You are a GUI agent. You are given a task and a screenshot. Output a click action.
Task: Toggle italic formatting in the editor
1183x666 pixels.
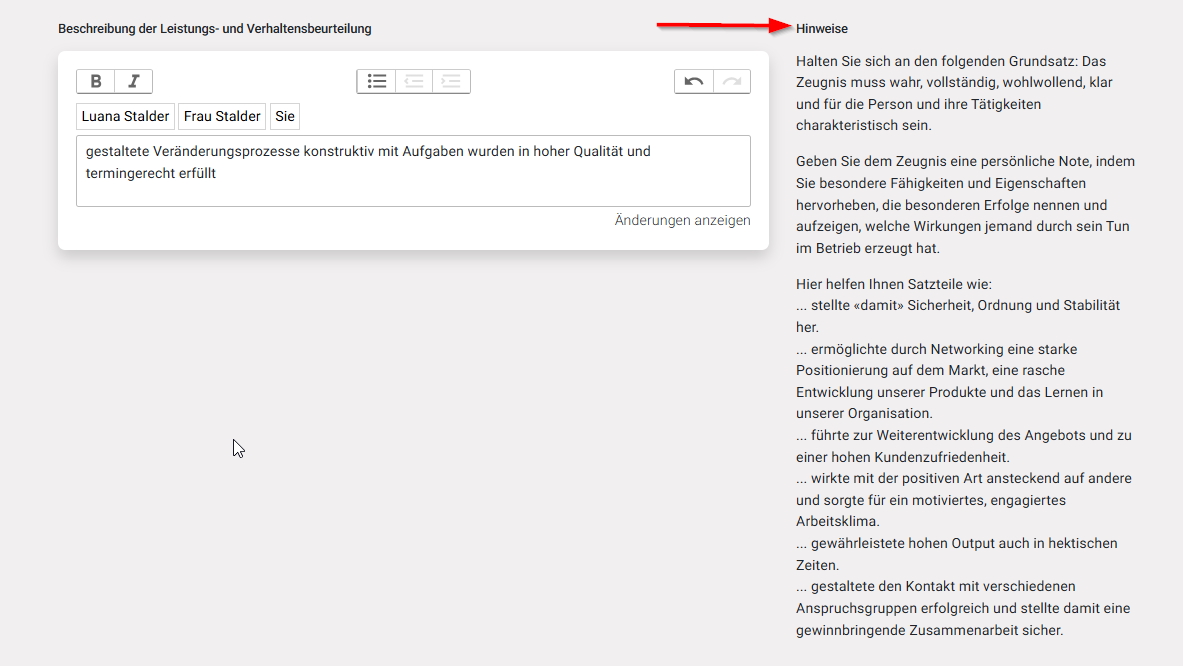click(x=133, y=81)
